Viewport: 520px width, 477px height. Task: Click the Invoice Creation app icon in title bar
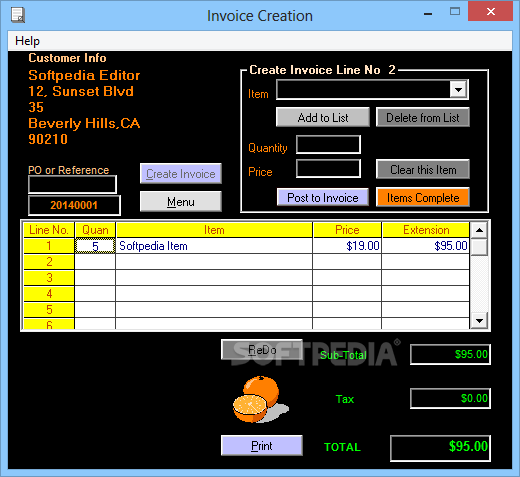[x=18, y=15]
